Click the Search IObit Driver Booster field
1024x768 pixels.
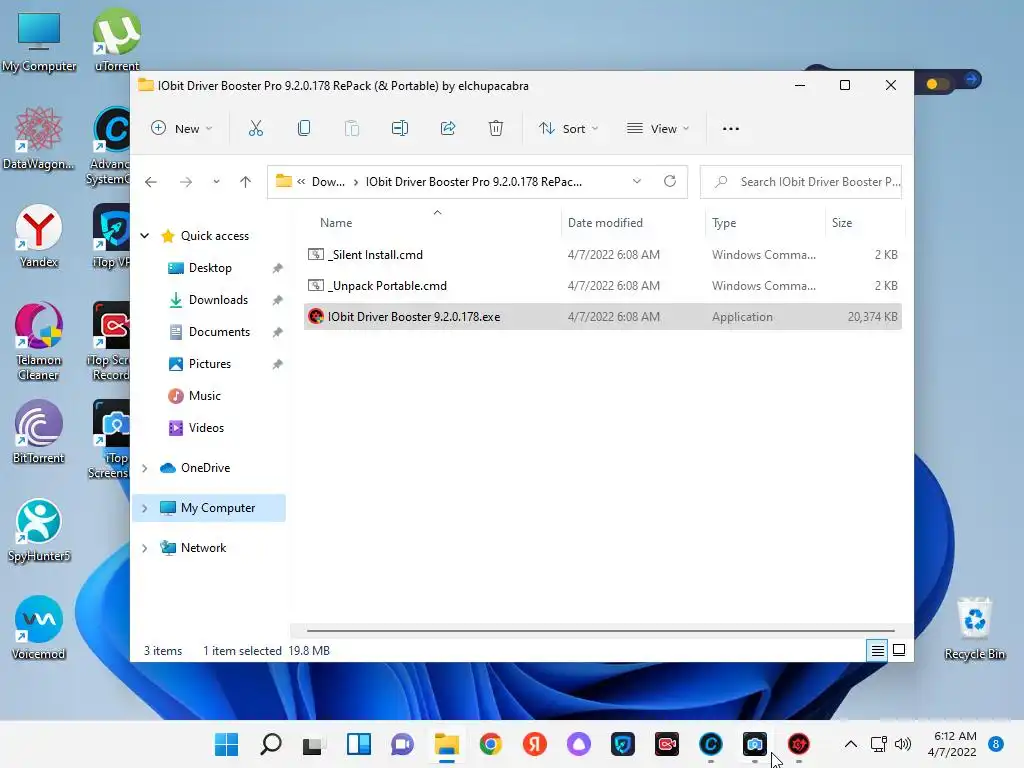[801, 182]
